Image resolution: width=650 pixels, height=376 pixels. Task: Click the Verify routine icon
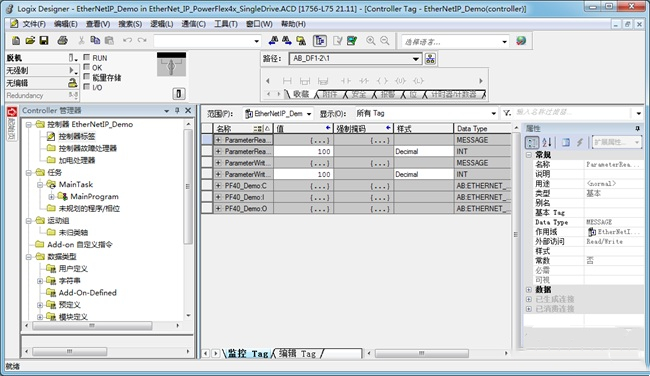tap(338, 41)
